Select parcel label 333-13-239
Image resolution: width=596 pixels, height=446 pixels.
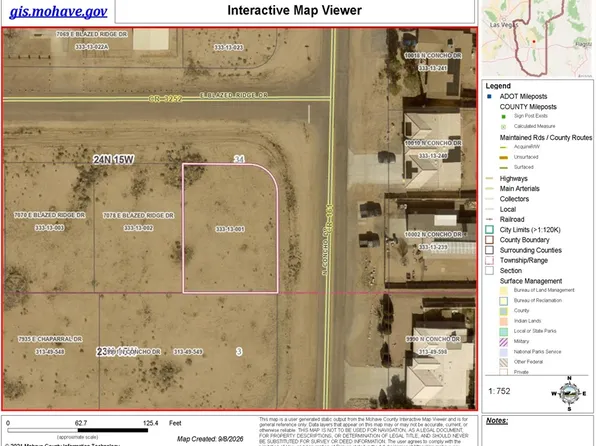(433, 247)
